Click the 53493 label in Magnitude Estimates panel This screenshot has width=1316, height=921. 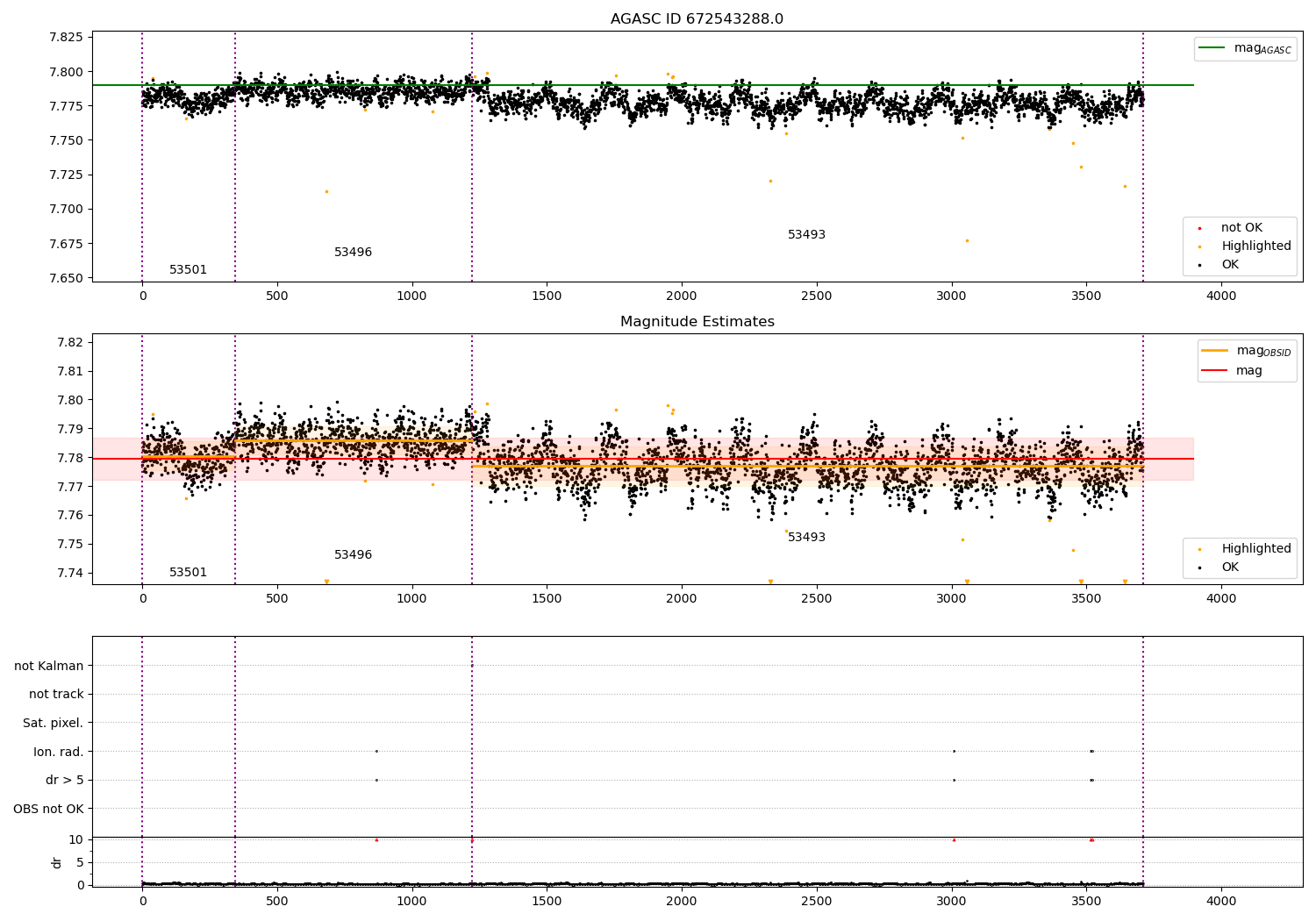pyautogui.click(x=806, y=538)
